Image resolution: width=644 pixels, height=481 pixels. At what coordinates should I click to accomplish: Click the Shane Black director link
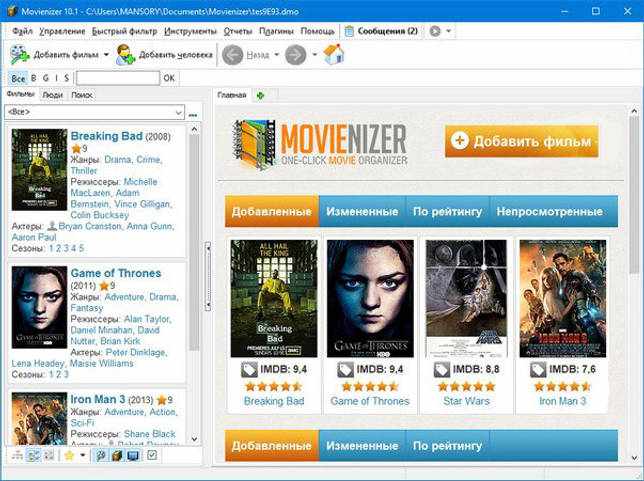pyautogui.click(x=150, y=434)
